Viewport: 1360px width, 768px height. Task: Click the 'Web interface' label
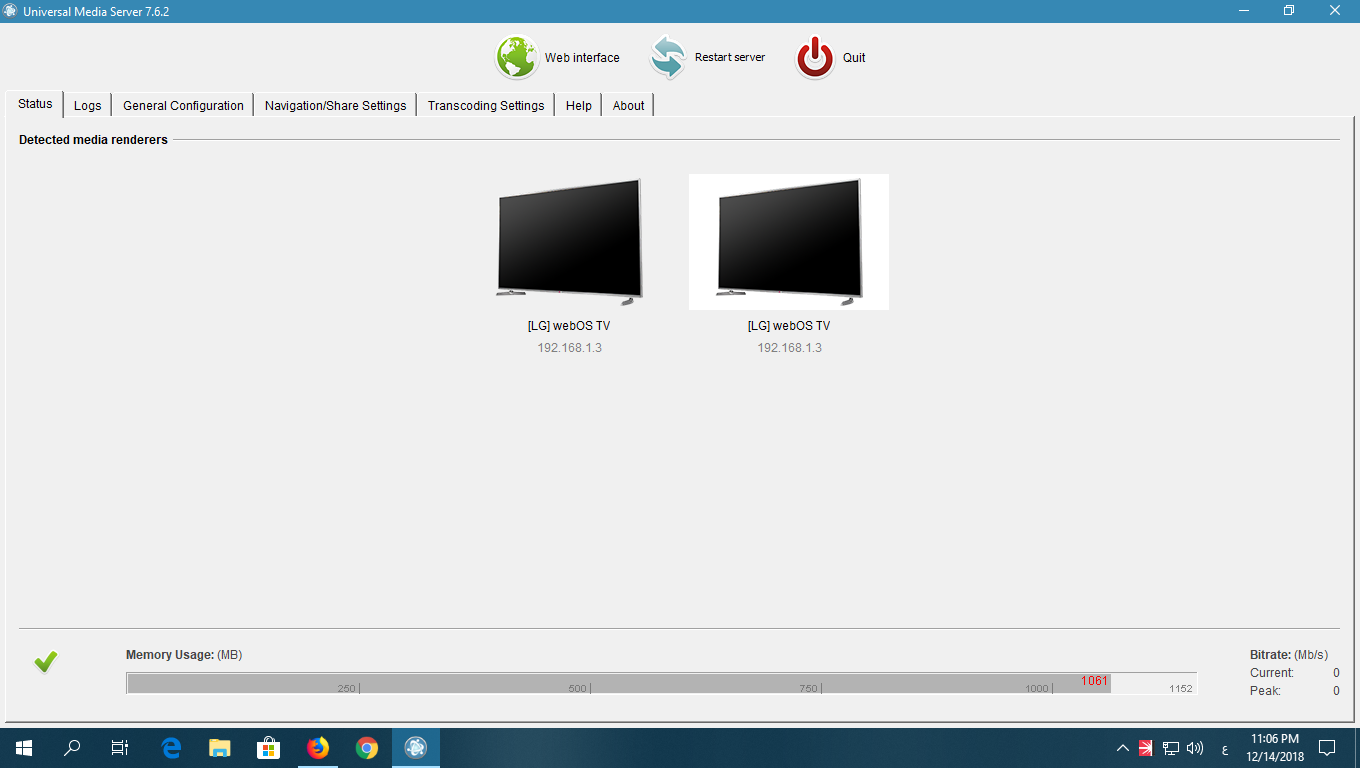click(582, 58)
